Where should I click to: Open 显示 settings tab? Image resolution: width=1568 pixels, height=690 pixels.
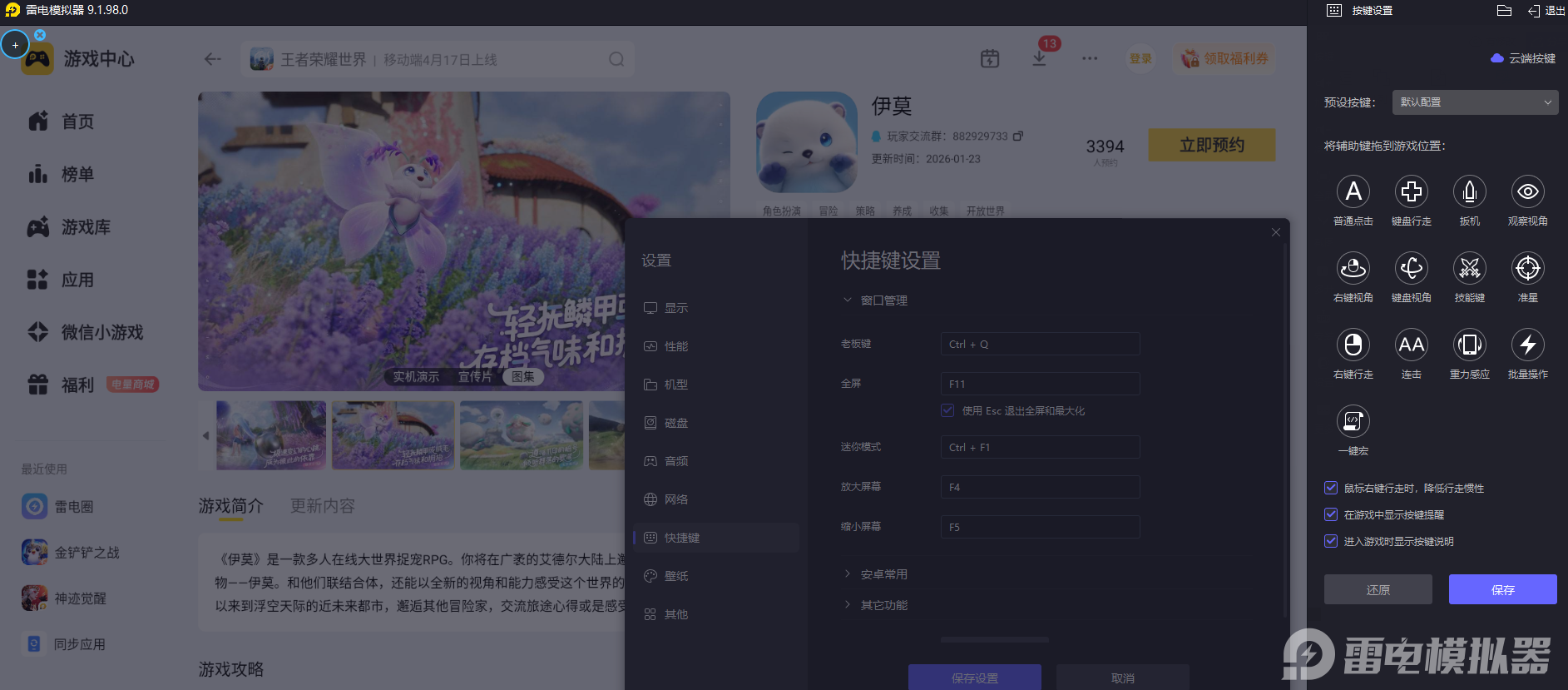click(x=716, y=308)
